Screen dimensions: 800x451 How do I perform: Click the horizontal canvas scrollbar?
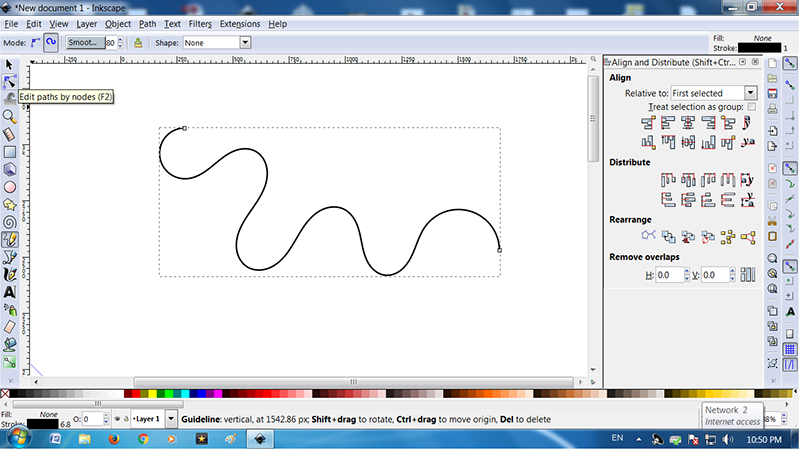pos(354,382)
